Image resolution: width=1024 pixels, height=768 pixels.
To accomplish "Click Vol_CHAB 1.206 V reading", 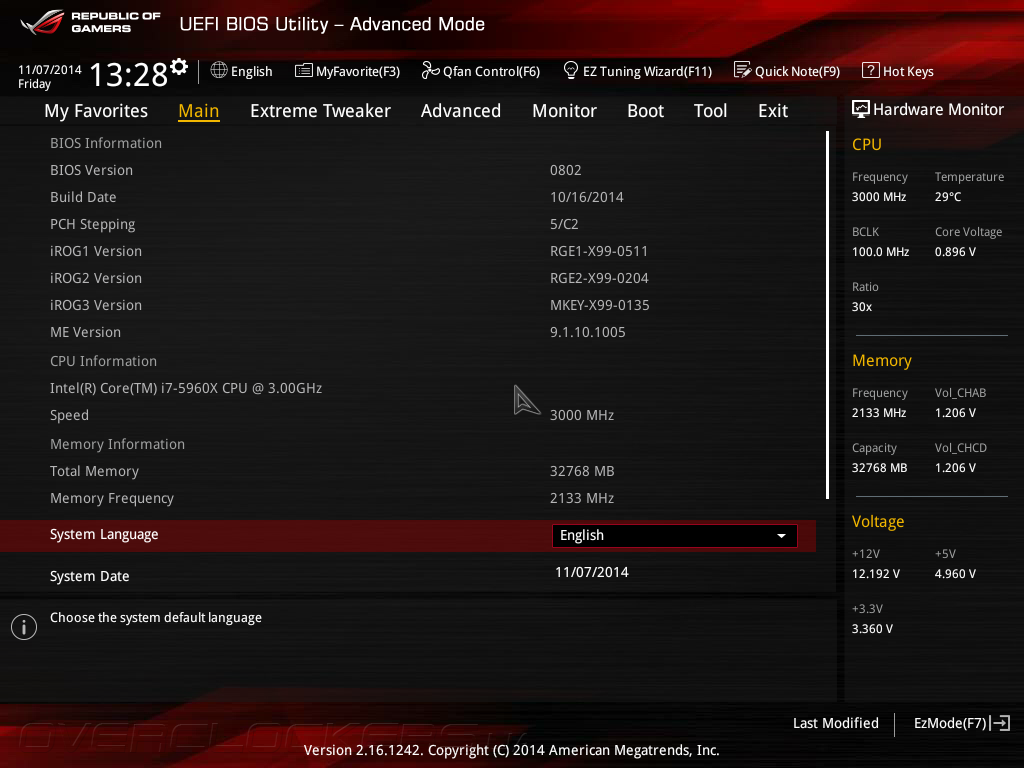I will click(x=955, y=413).
